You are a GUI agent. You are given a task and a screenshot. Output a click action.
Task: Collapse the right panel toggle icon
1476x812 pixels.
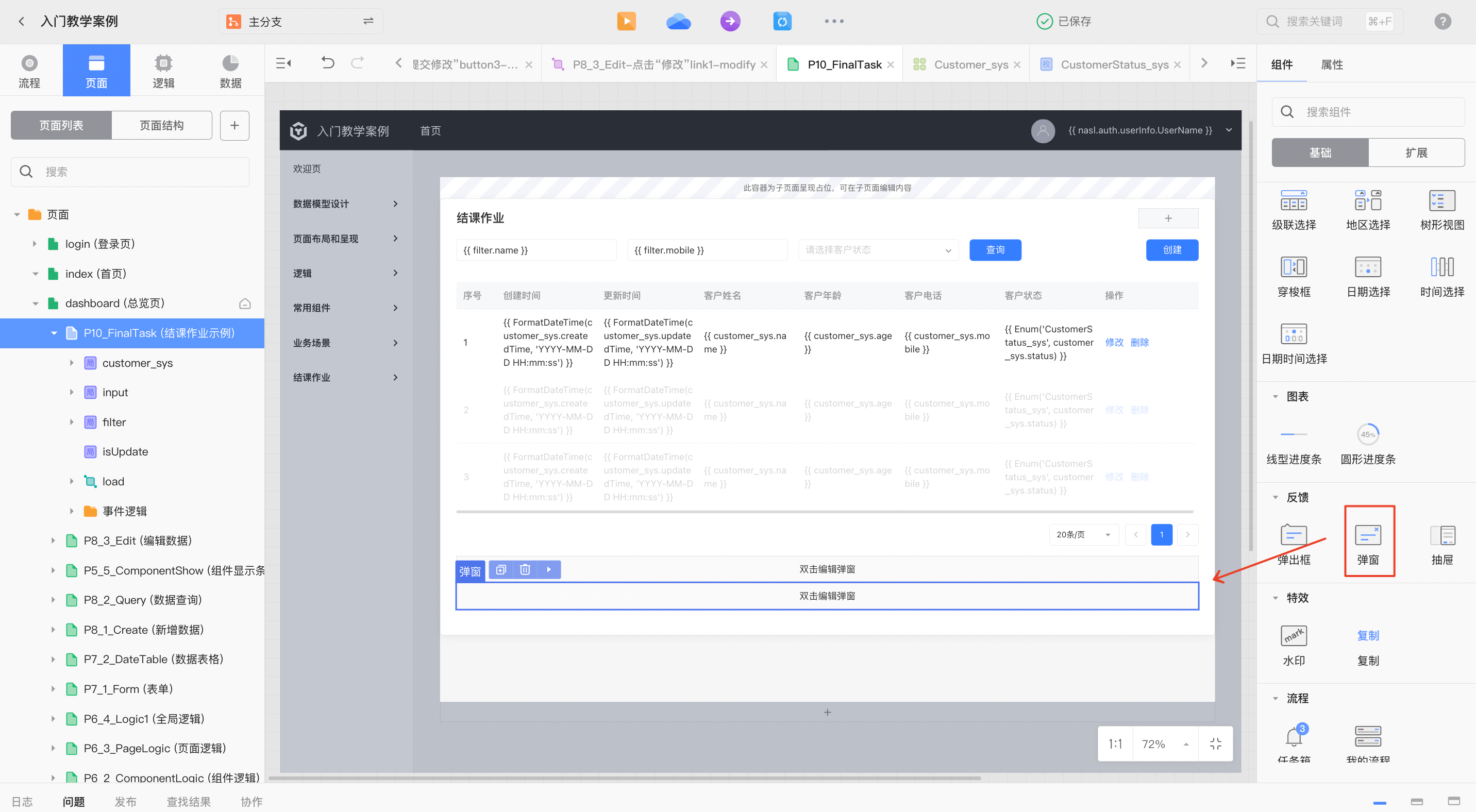[1237, 63]
